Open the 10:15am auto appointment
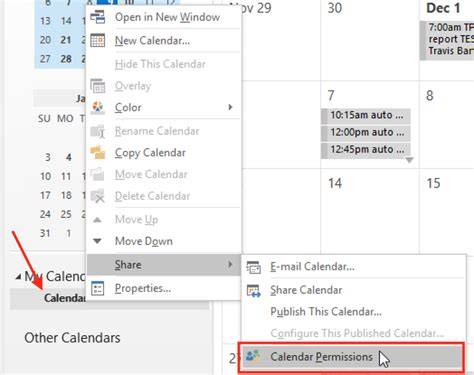 click(366, 115)
